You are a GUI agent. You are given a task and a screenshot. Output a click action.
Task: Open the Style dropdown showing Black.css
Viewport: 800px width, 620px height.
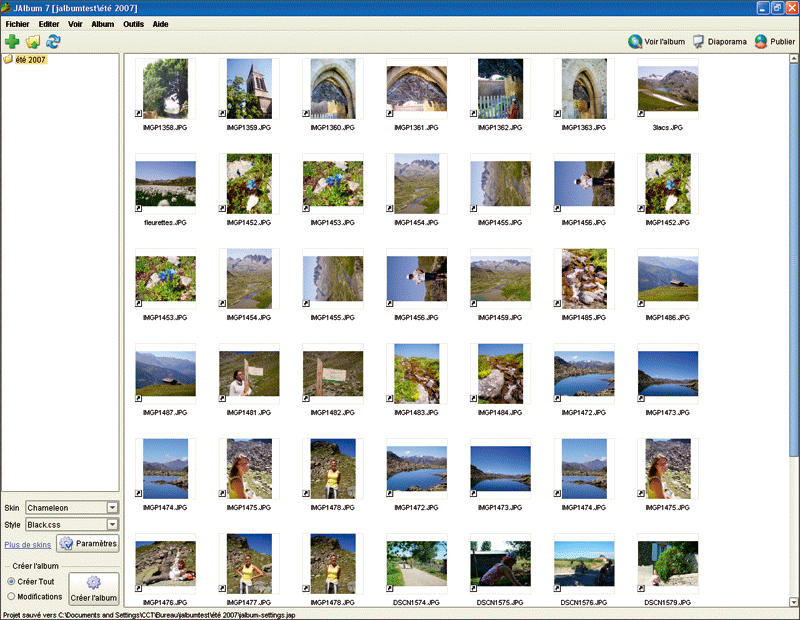click(x=72, y=524)
